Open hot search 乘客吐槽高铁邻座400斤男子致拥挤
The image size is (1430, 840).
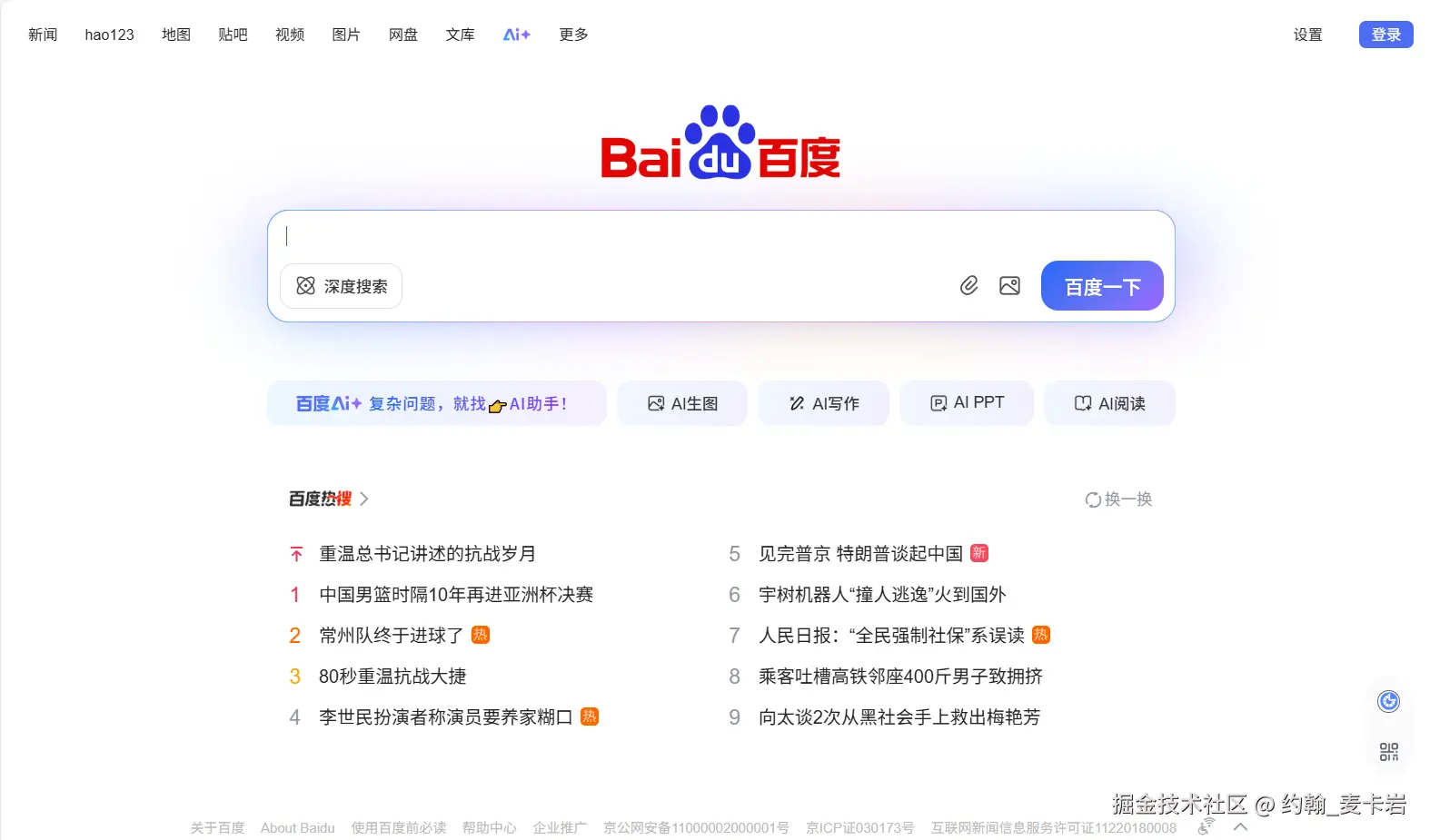[900, 676]
